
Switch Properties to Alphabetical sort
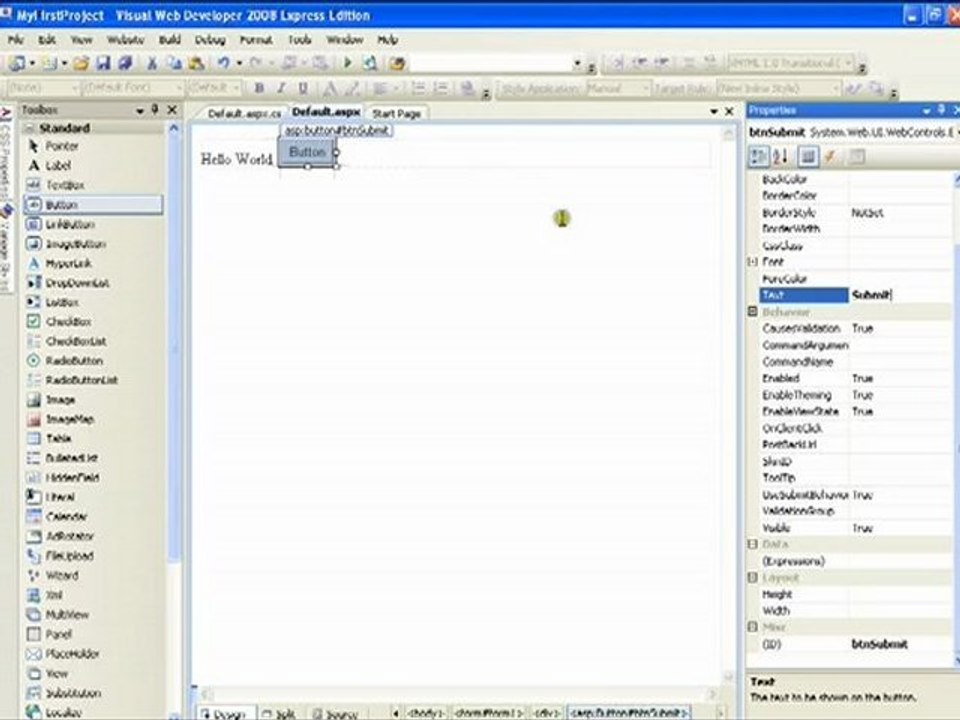tap(781, 157)
